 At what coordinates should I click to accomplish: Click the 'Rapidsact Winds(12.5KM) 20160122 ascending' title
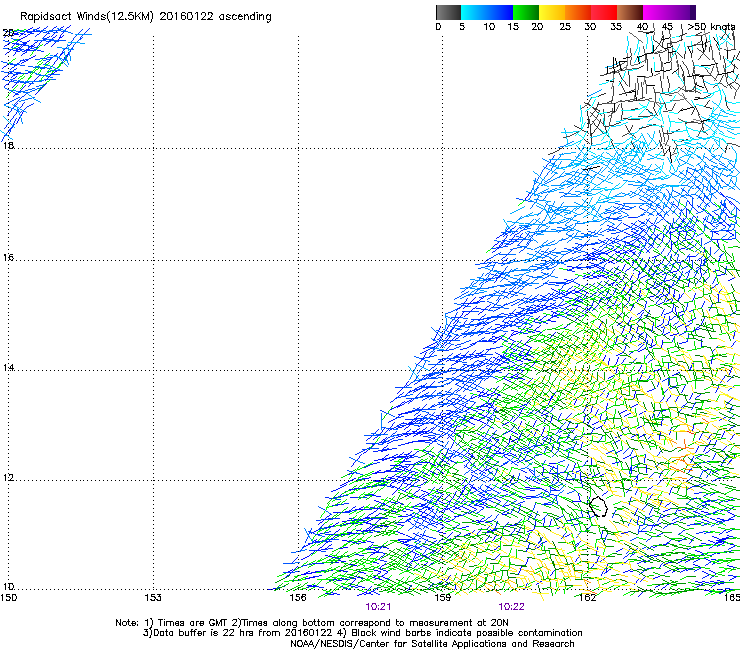coord(146,17)
